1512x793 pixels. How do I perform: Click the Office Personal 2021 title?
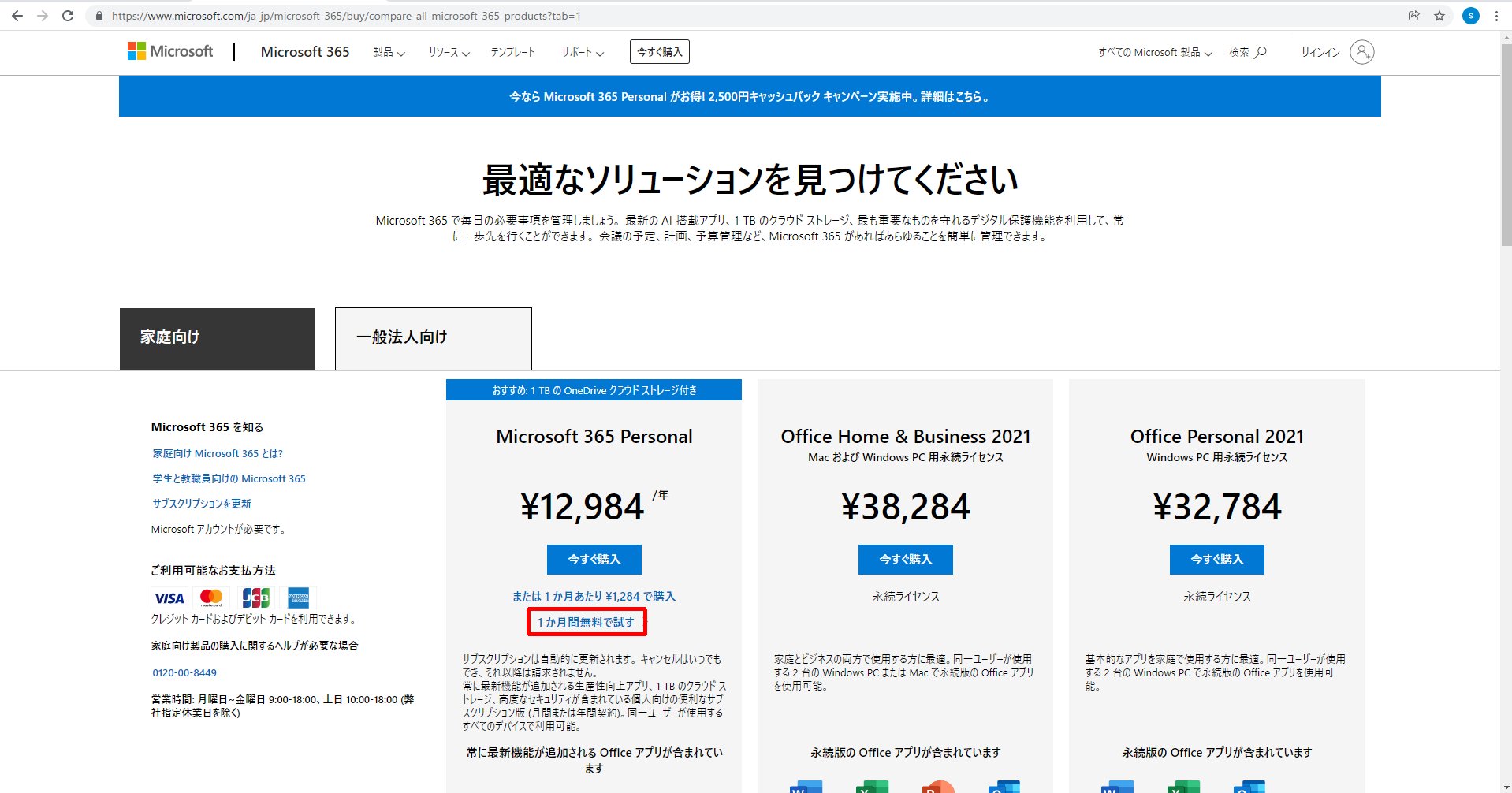pos(1217,437)
